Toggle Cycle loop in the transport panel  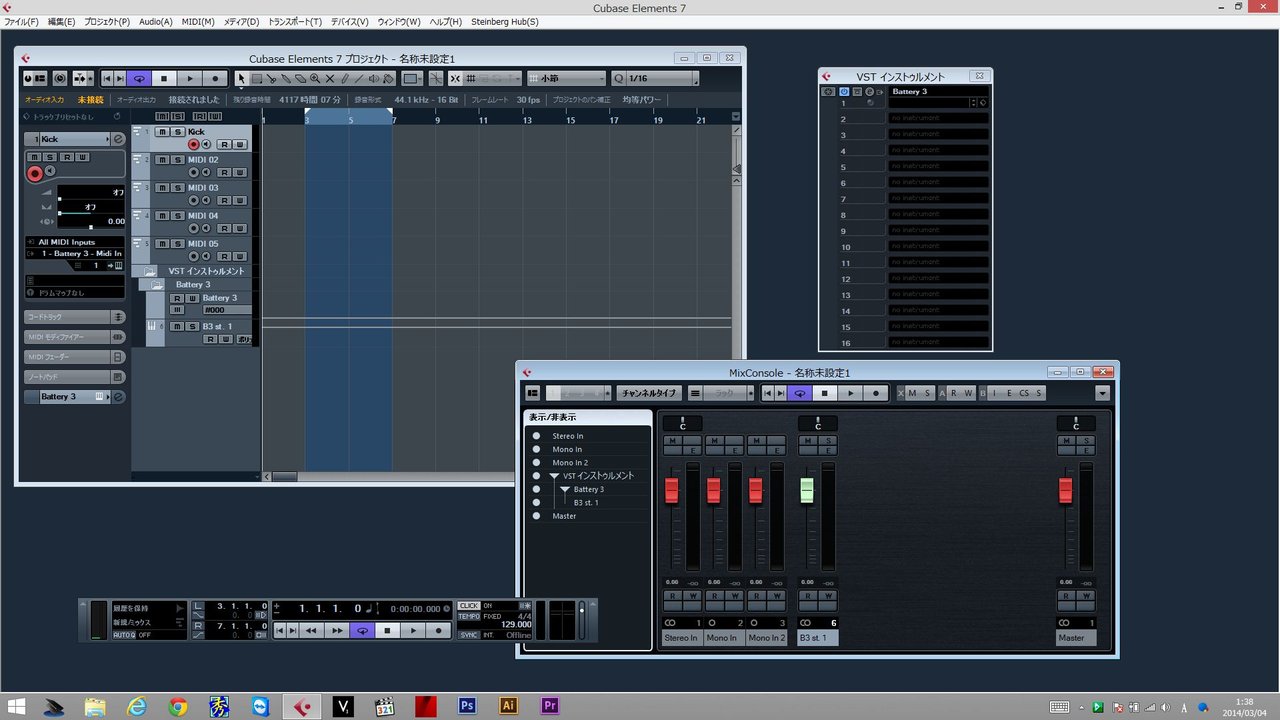tap(362, 630)
